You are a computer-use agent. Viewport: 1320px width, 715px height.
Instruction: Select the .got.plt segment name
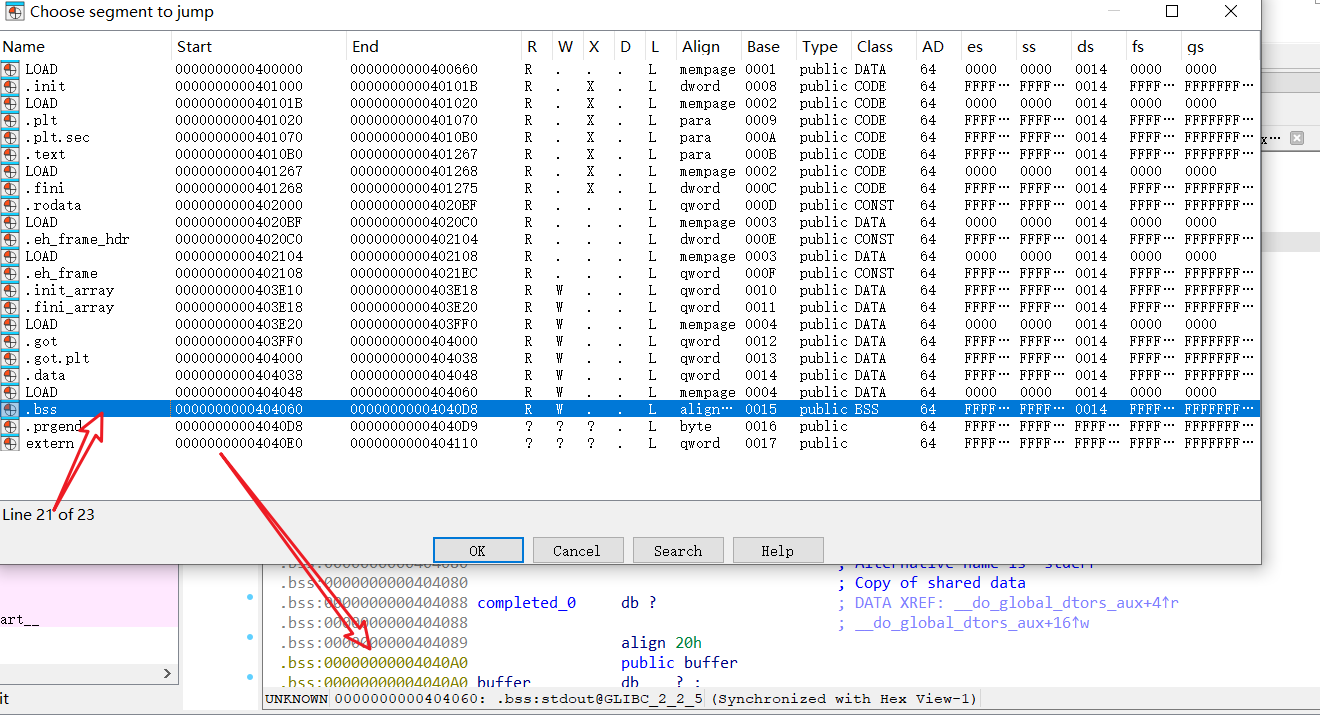click(57, 358)
